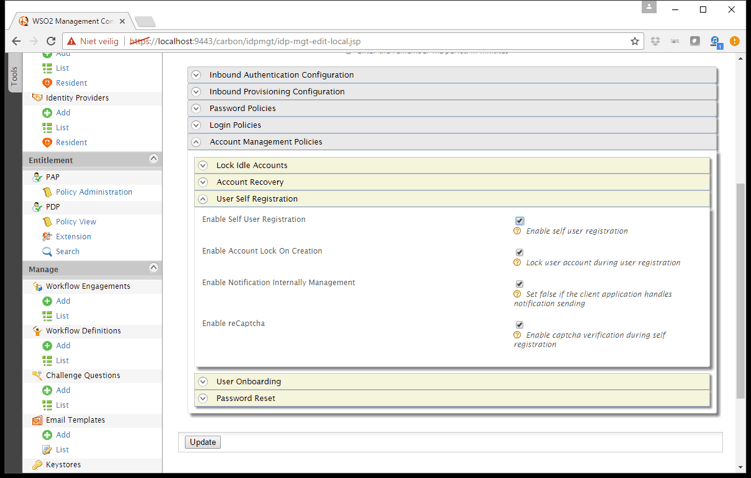The height and width of the screenshot is (478, 751).
Task: Click the Dropbox extension icon
Action: tap(655, 41)
